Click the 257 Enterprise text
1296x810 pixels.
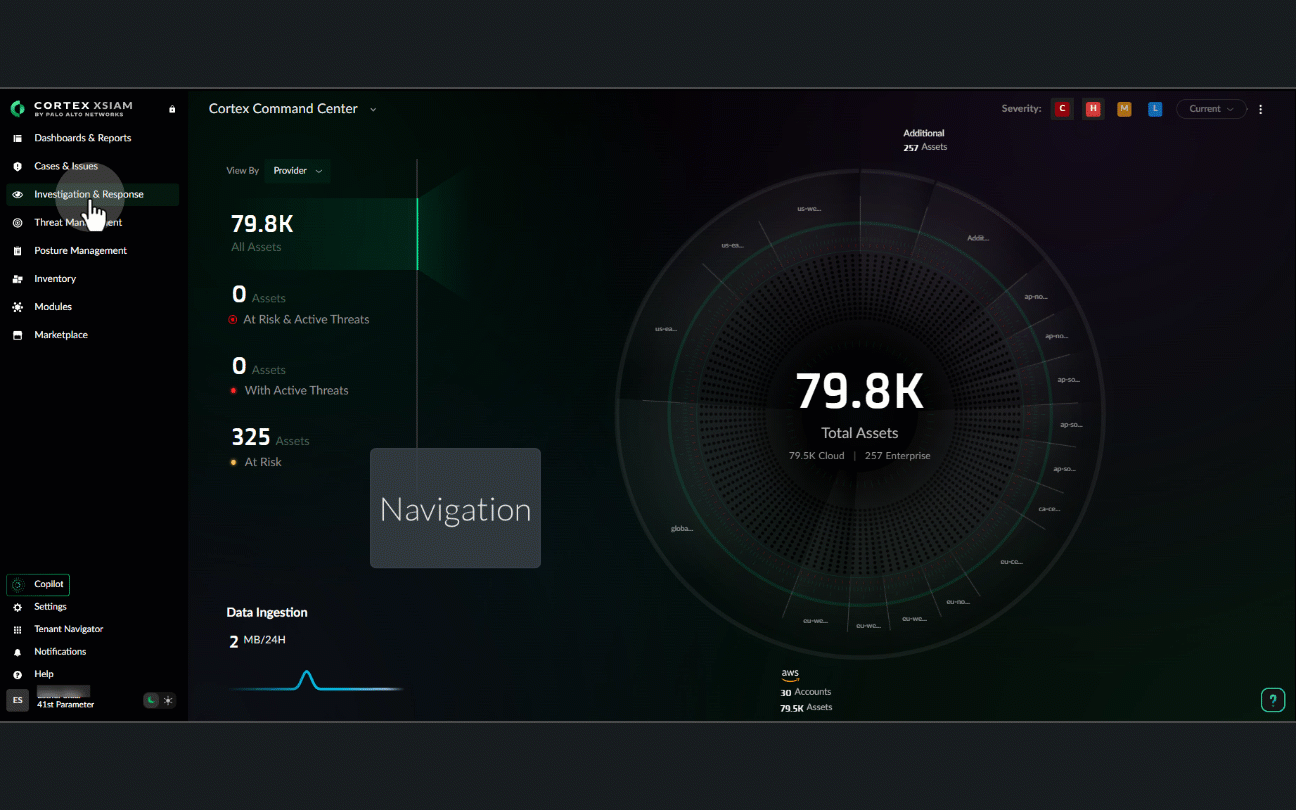click(x=898, y=456)
